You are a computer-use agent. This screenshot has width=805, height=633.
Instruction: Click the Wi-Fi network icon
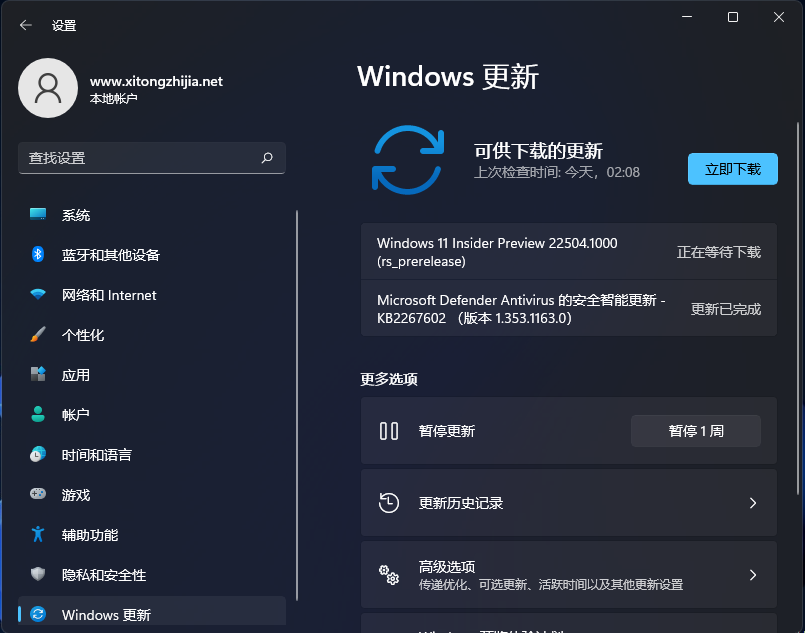coord(38,294)
